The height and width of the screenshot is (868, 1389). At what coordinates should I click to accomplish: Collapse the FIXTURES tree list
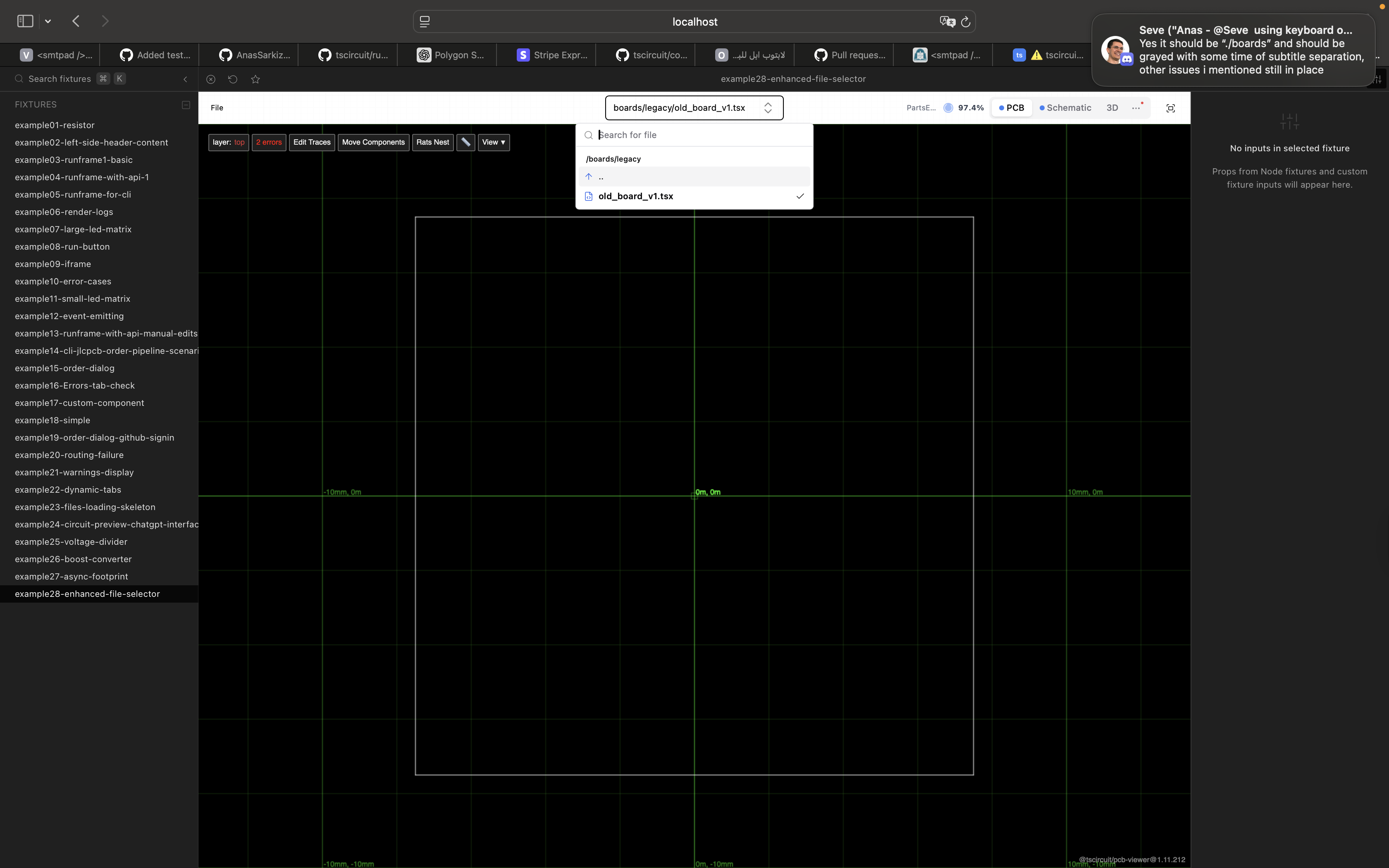coord(185,105)
